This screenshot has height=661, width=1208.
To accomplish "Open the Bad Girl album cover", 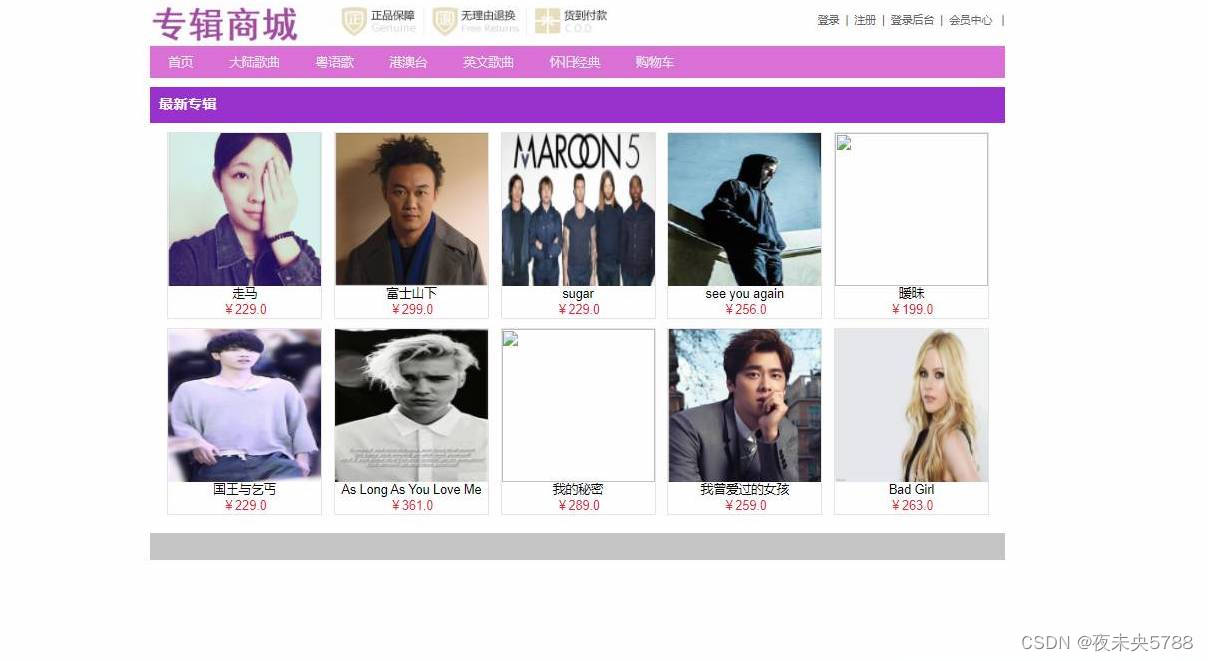I will tap(911, 405).
